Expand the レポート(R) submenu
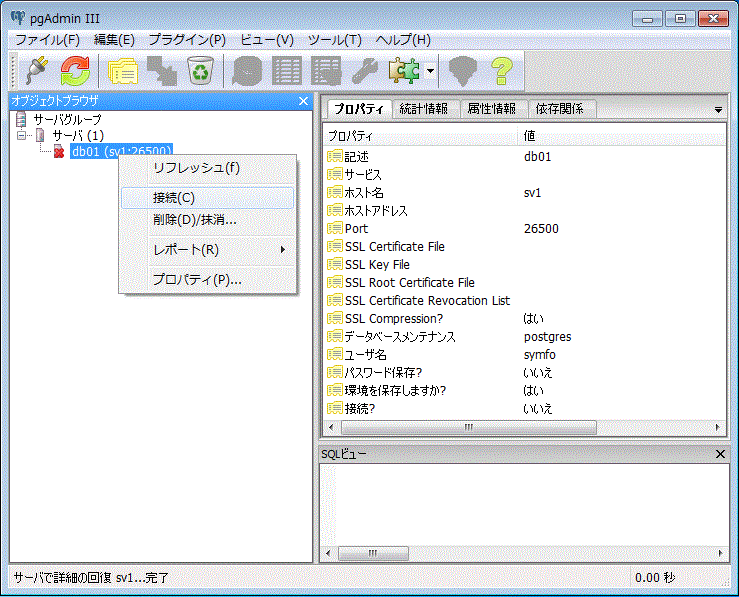739x597 pixels. (x=207, y=250)
